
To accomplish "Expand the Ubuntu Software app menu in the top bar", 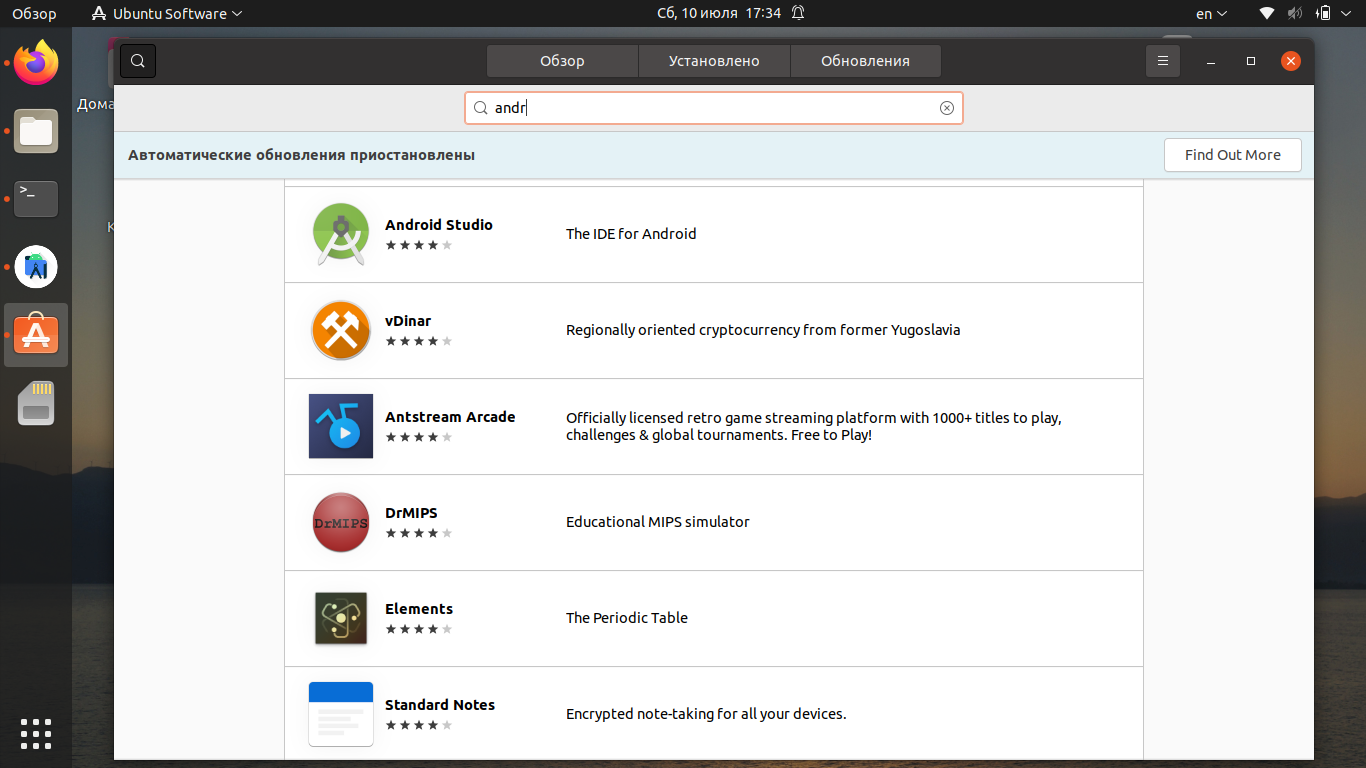I will click(166, 14).
